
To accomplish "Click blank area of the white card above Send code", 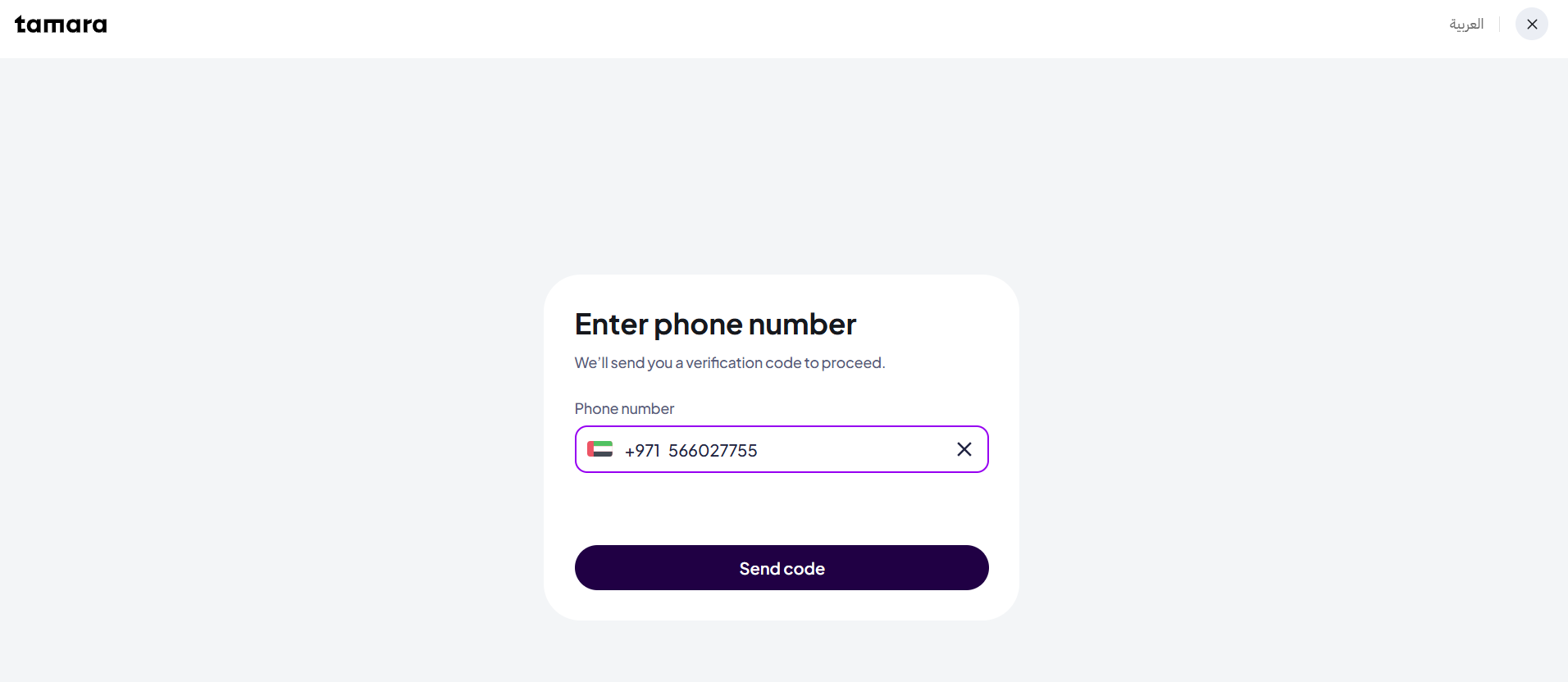I will tap(782, 508).
